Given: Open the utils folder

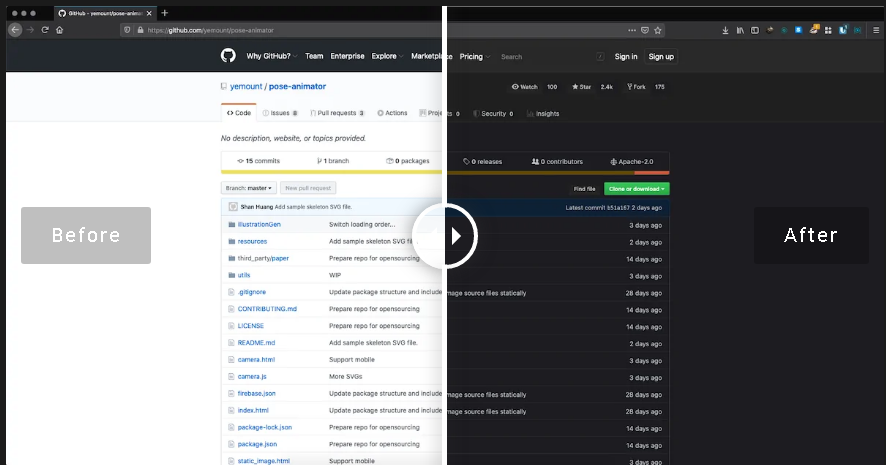Looking at the screenshot, I should (x=244, y=275).
